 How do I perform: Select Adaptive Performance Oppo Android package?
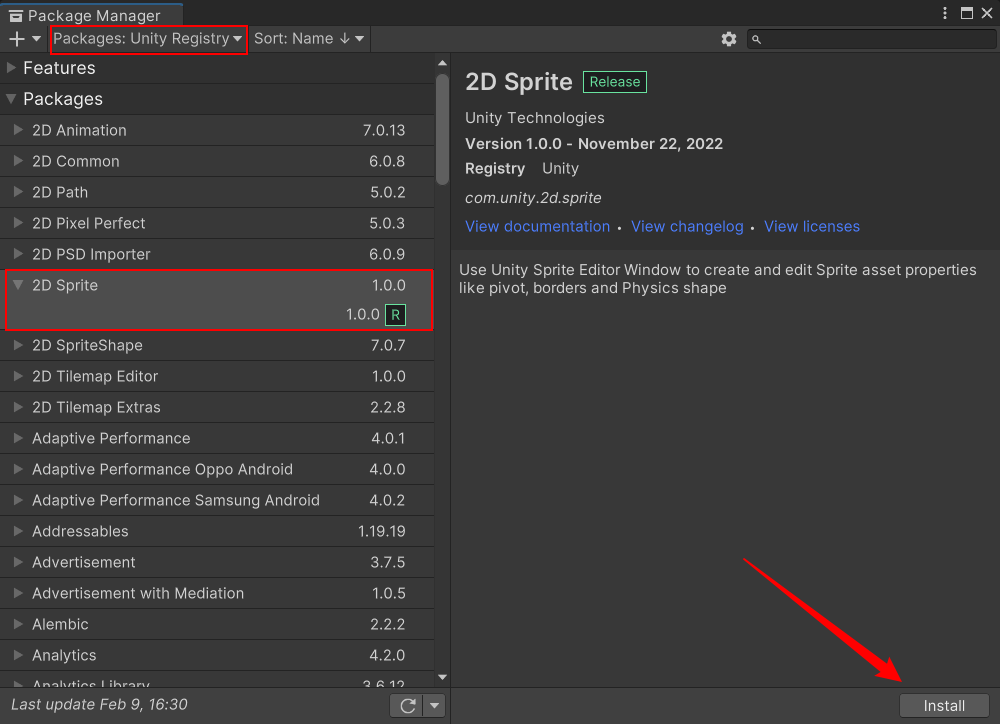(217, 469)
